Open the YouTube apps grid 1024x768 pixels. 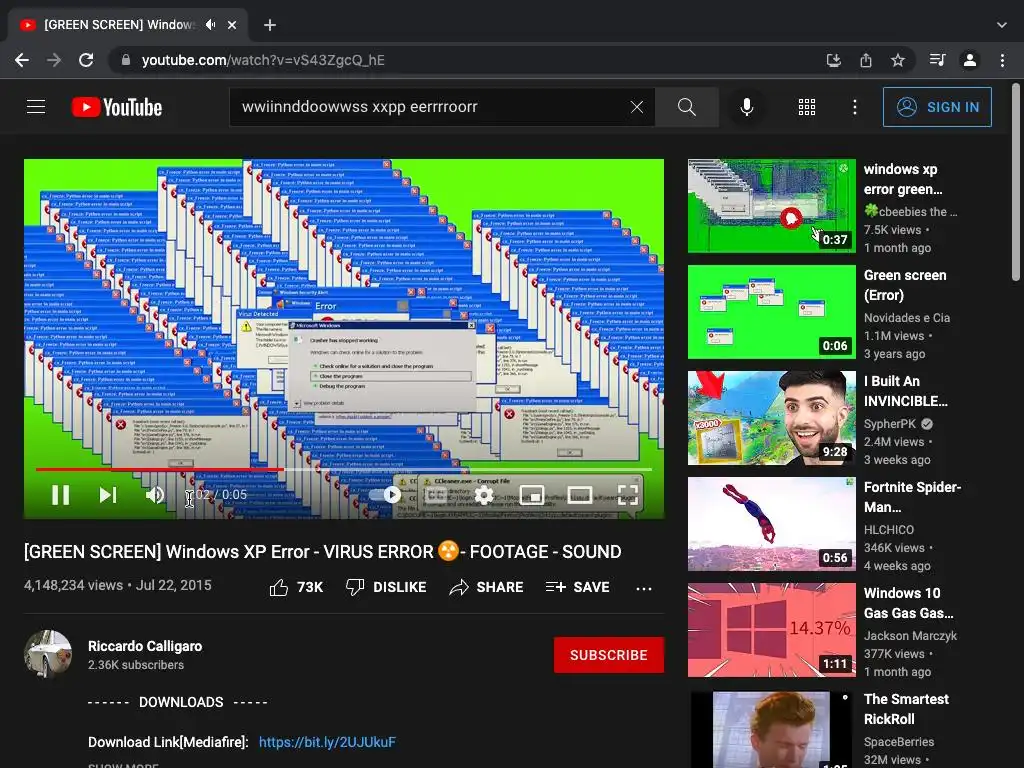pyautogui.click(x=807, y=106)
